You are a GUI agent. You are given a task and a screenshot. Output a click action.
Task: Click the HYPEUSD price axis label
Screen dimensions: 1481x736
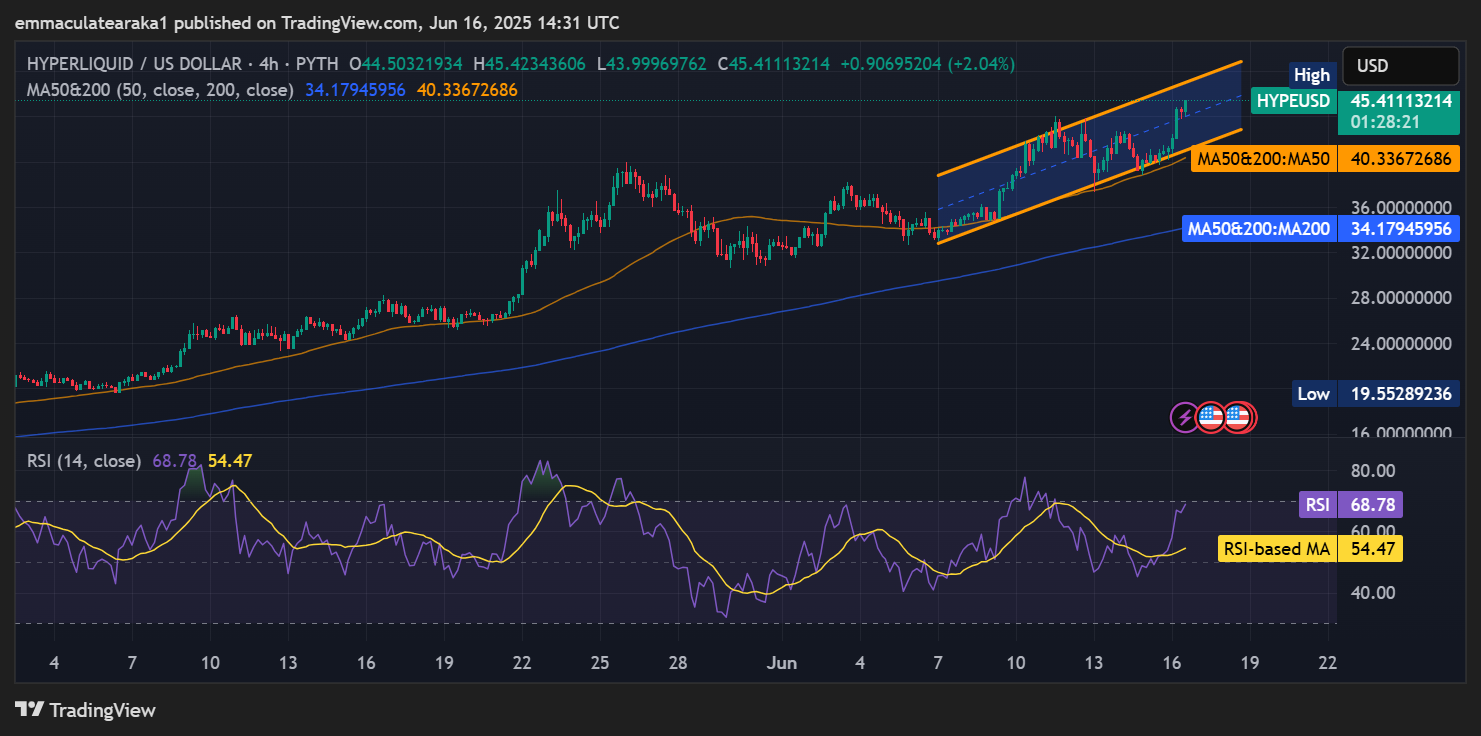(x=1294, y=101)
